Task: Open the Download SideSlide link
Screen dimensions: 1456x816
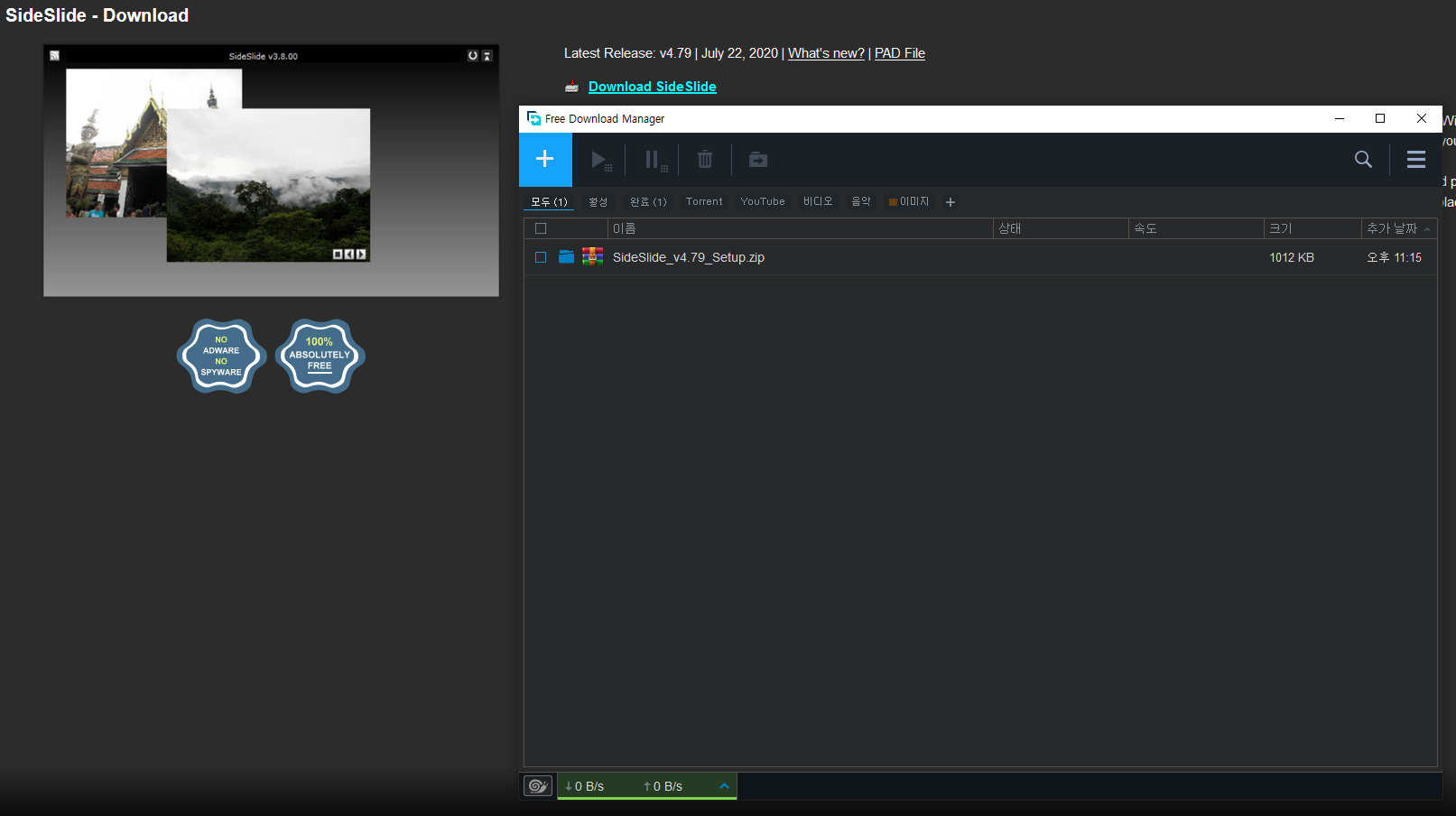Action: click(x=652, y=87)
